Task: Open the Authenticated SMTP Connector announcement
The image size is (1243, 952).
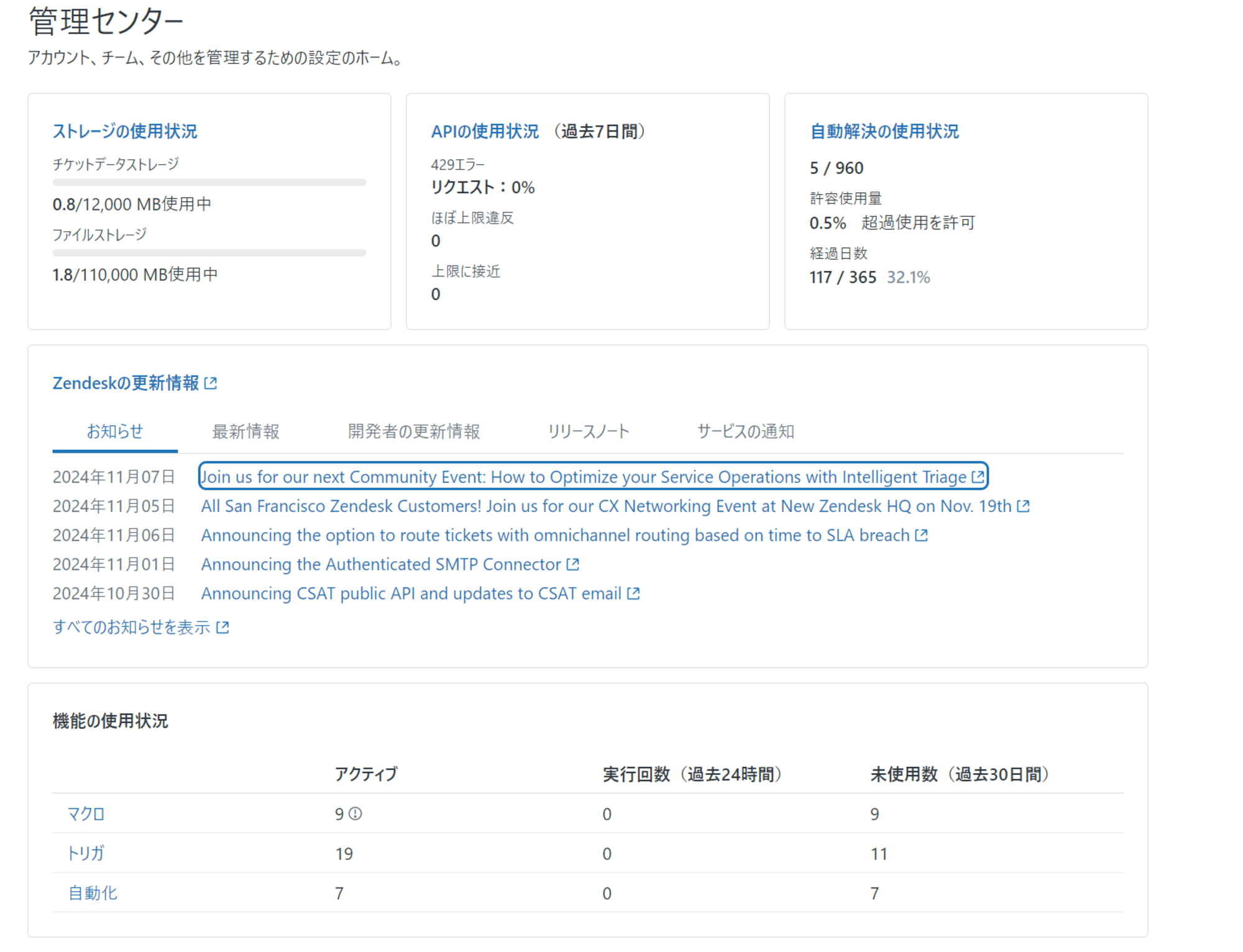Action: 381,564
